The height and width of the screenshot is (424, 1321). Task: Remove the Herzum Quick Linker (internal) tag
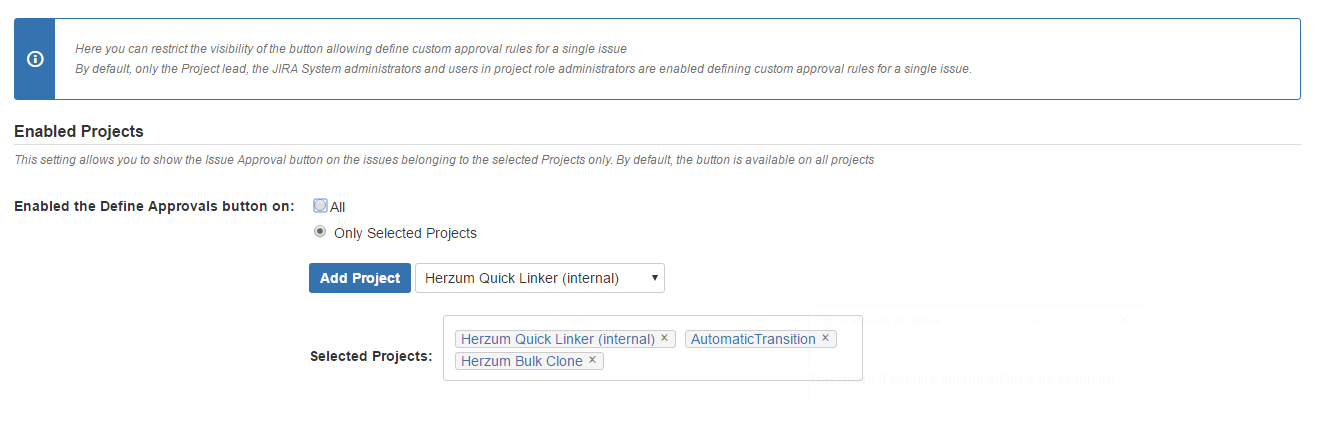click(664, 338)
